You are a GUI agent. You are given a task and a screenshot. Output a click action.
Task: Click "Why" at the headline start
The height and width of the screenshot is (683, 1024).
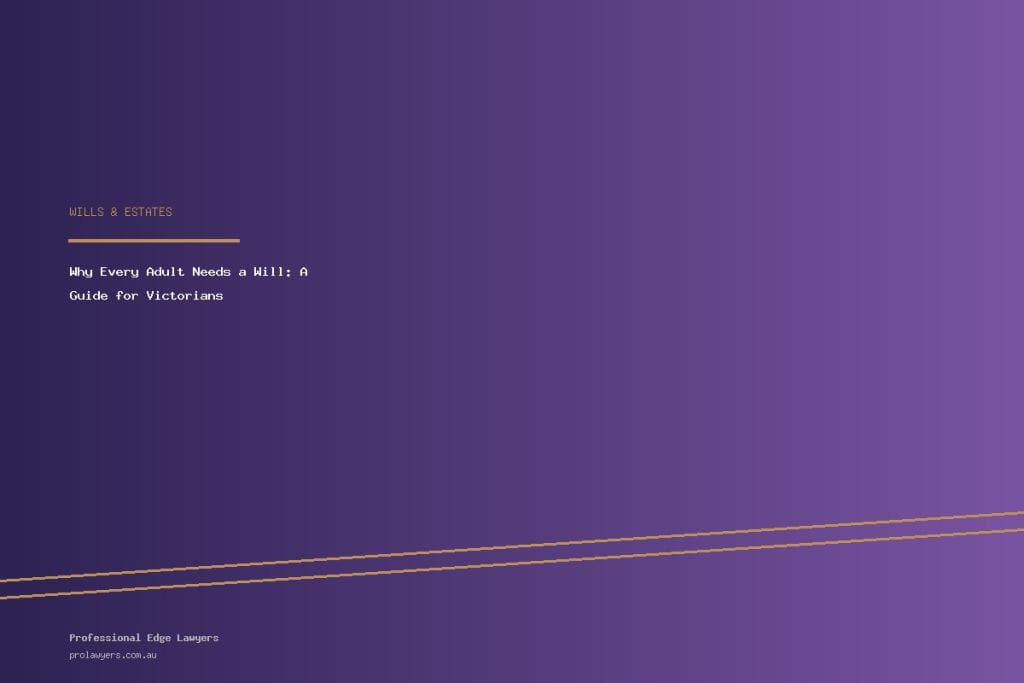pyautogui.click(x=80, y=272)
